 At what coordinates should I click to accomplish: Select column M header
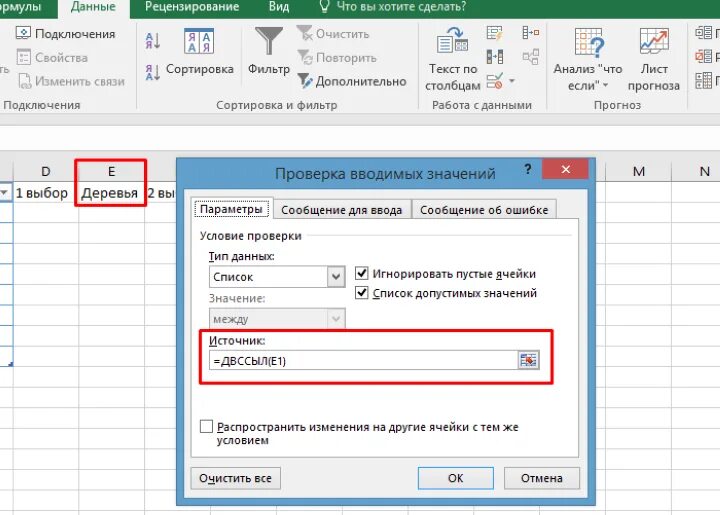click(x=639, y=171)
